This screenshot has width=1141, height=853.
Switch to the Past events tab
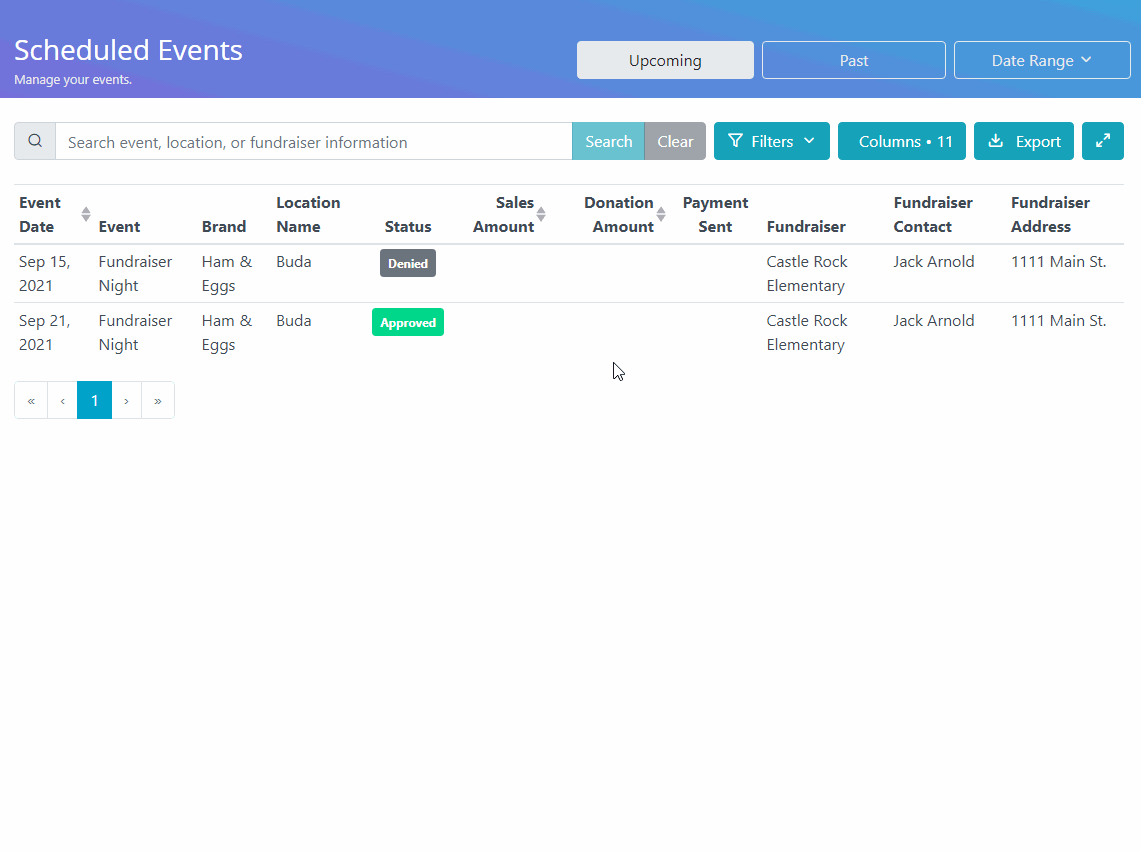854,60
